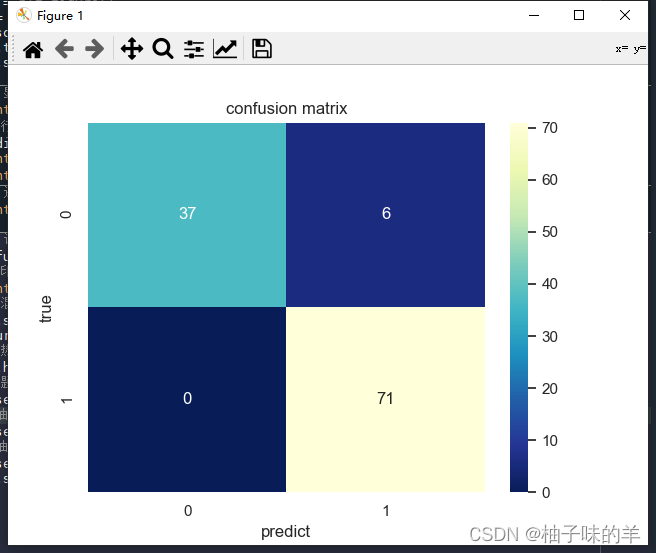Click the heatmap cell with value 0
Screen dimensions: 656x553
187,399
